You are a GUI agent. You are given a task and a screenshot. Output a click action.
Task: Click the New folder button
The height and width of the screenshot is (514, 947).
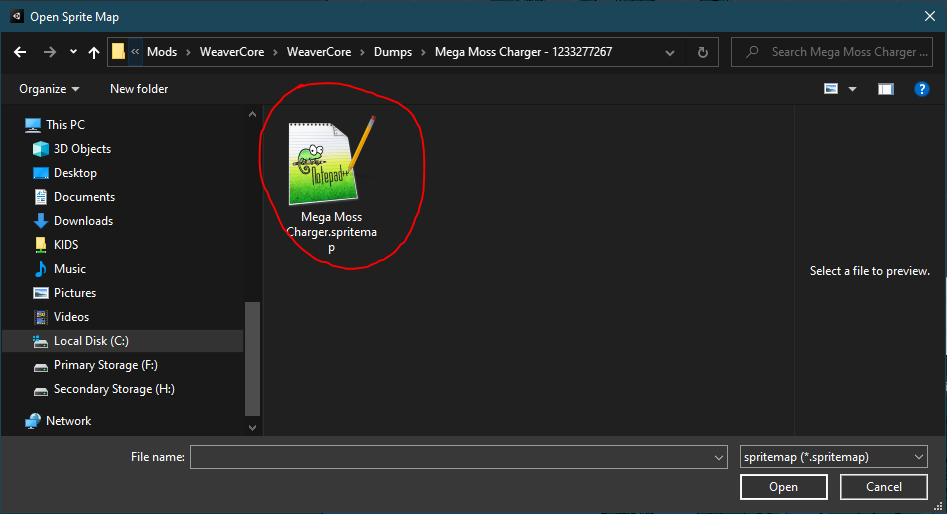[139, 89]
